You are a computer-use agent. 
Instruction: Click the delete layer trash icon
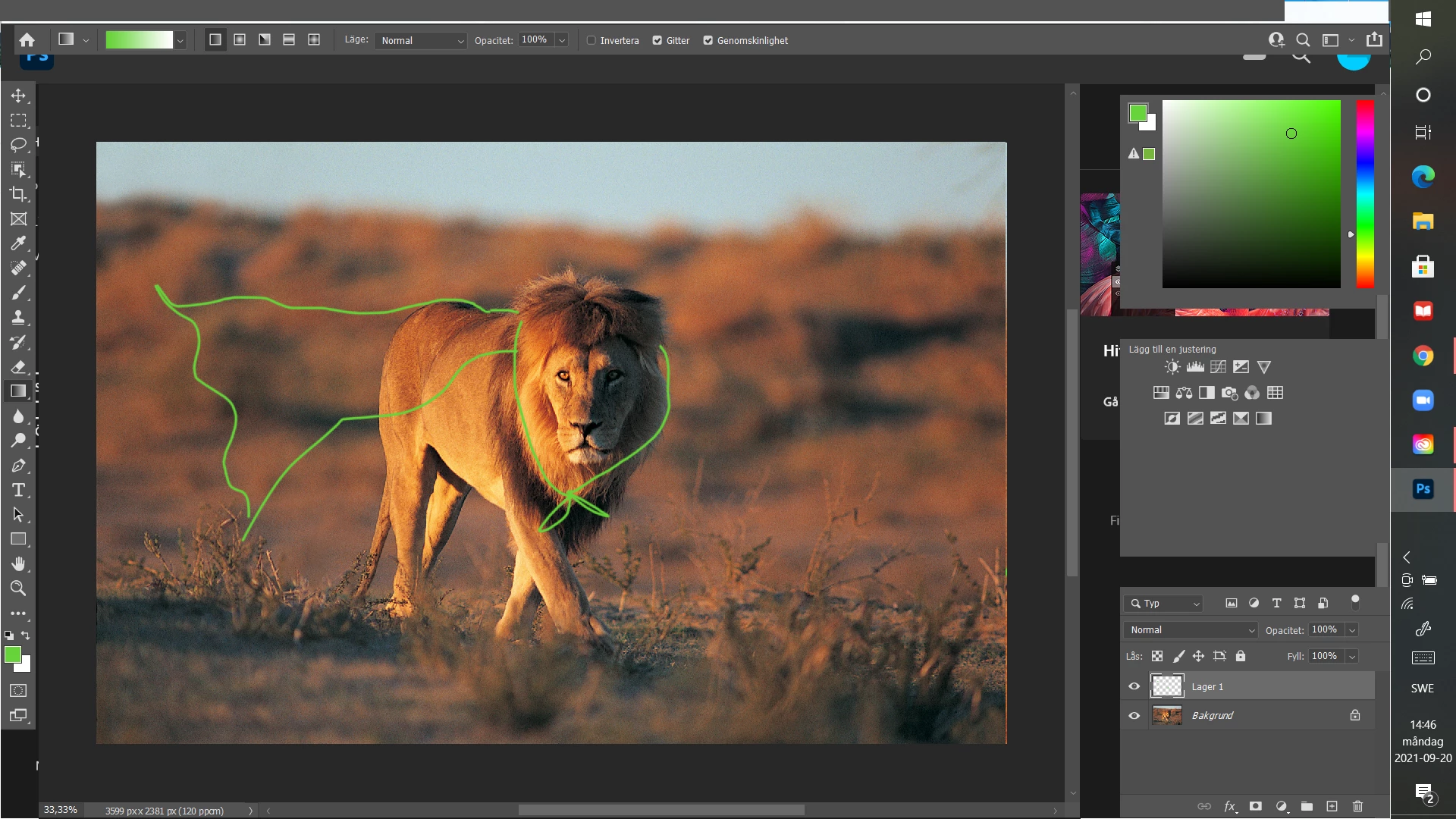(x=1357, y=806)
